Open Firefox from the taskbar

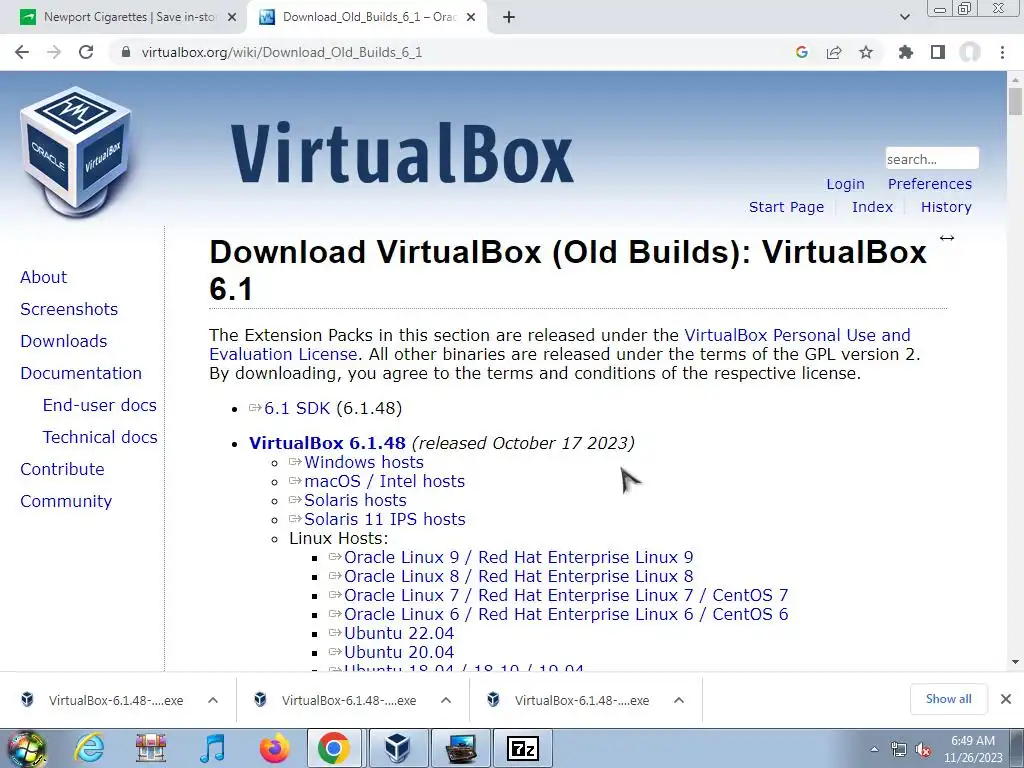[274, 748]
